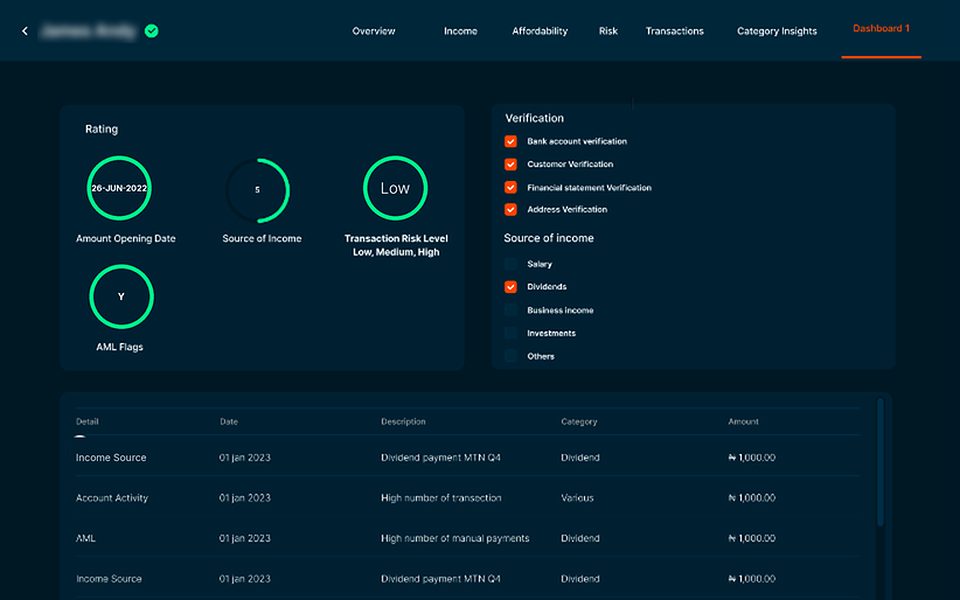Click the Source of income section heading
This screenshot has height=600, width=960.
tap(549, 238)
